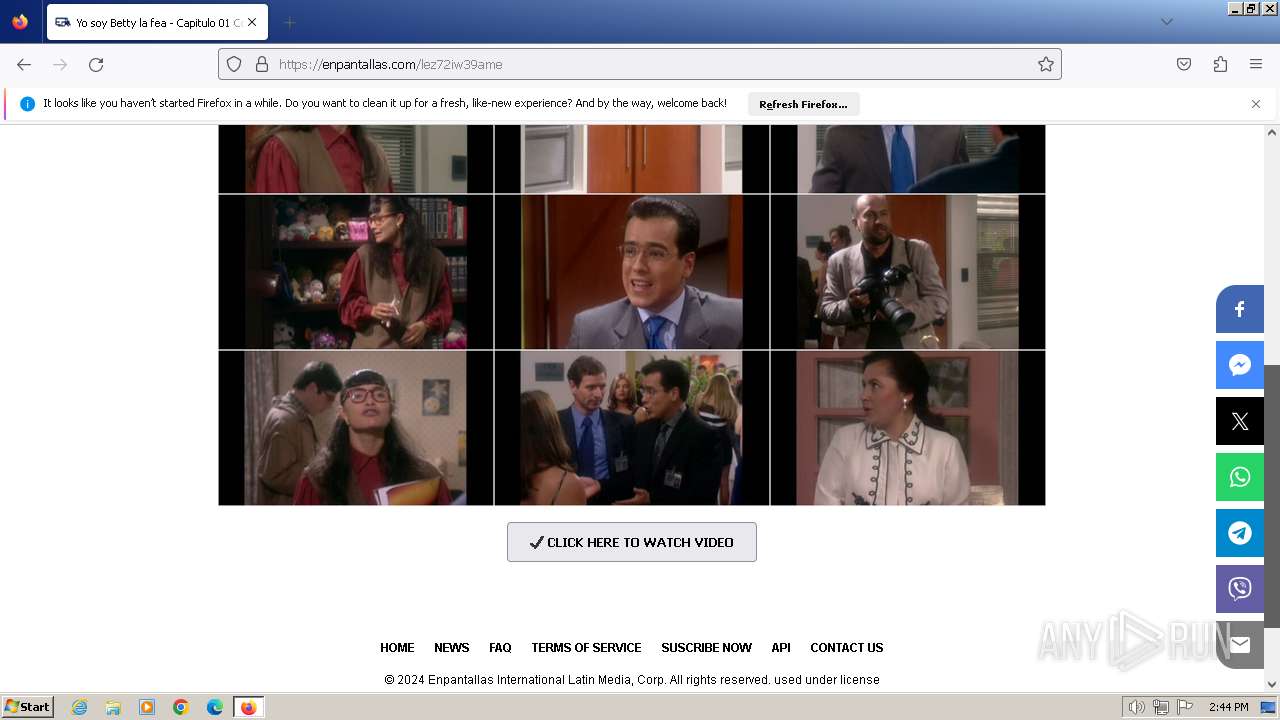Select thumbnail of photographer with camera
1280x720 pixels.
(908, 272)
